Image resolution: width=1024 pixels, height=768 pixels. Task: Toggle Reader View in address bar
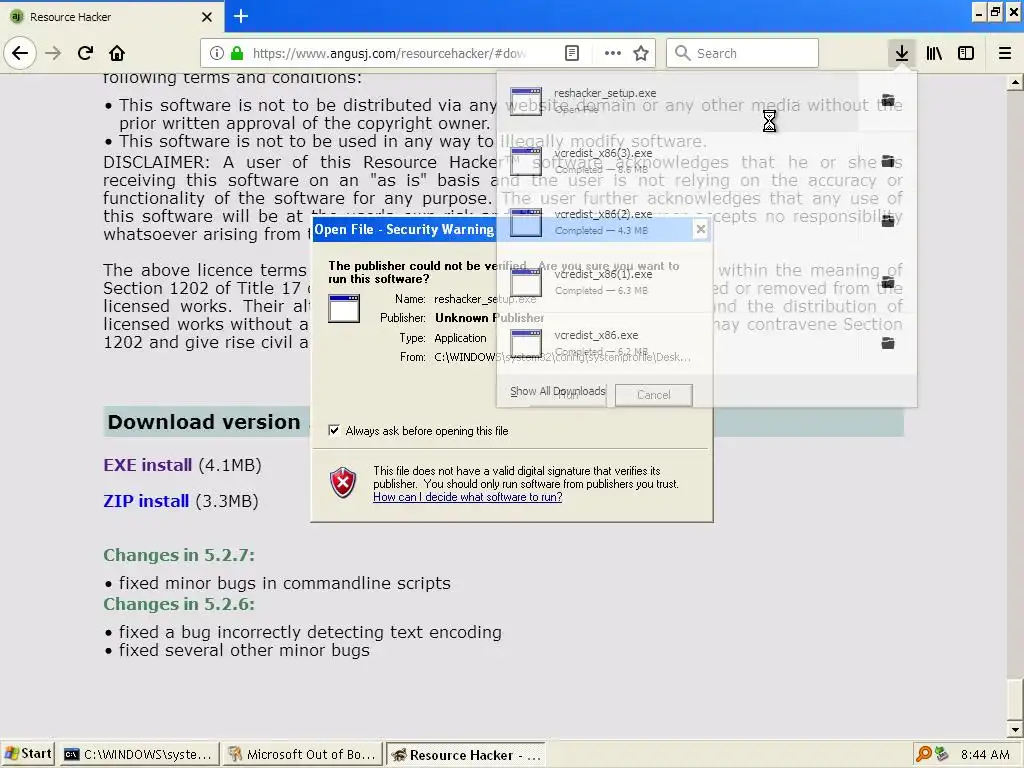pos(571,53)
